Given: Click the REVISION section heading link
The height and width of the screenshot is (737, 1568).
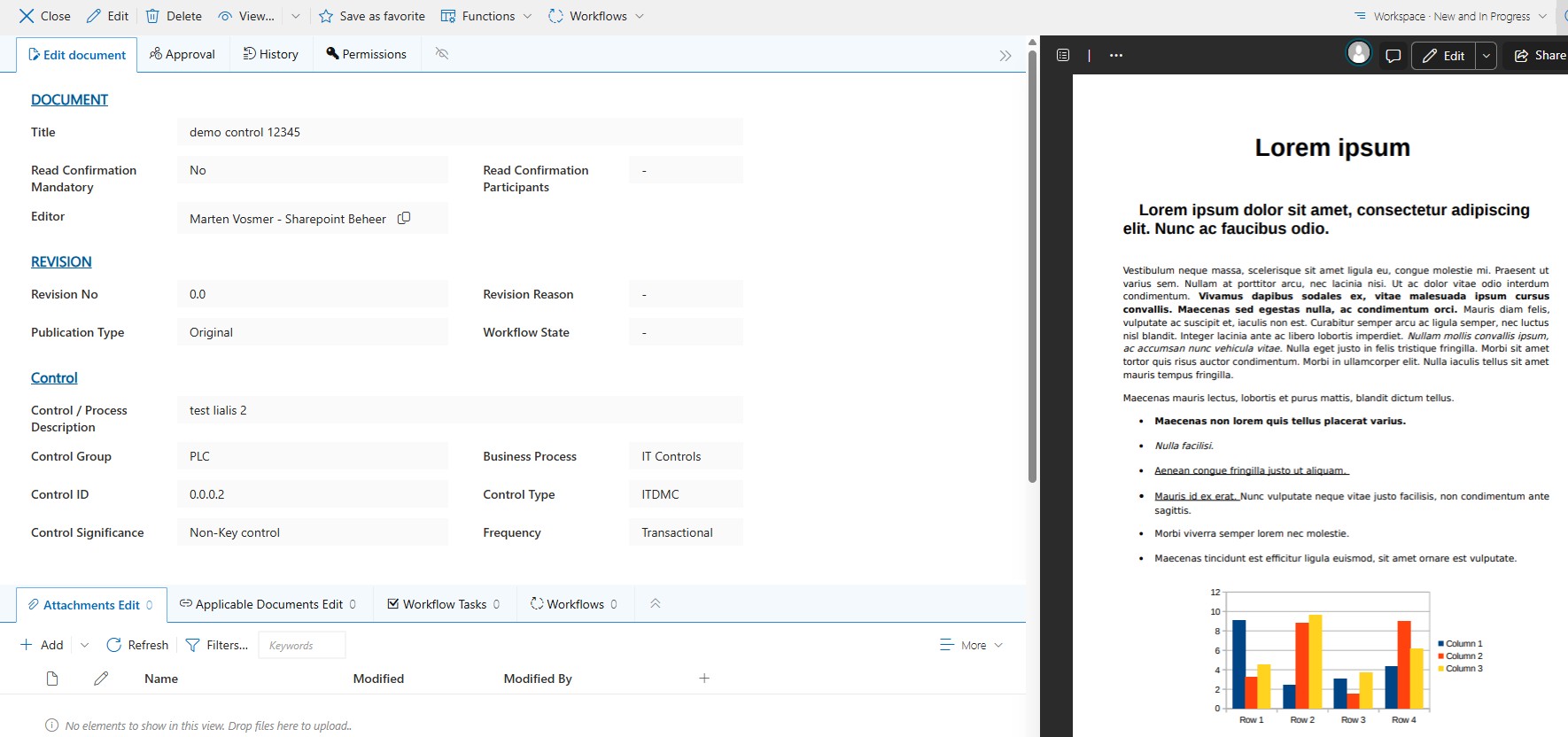Looking at the screenshot, I should pos(61,262).
